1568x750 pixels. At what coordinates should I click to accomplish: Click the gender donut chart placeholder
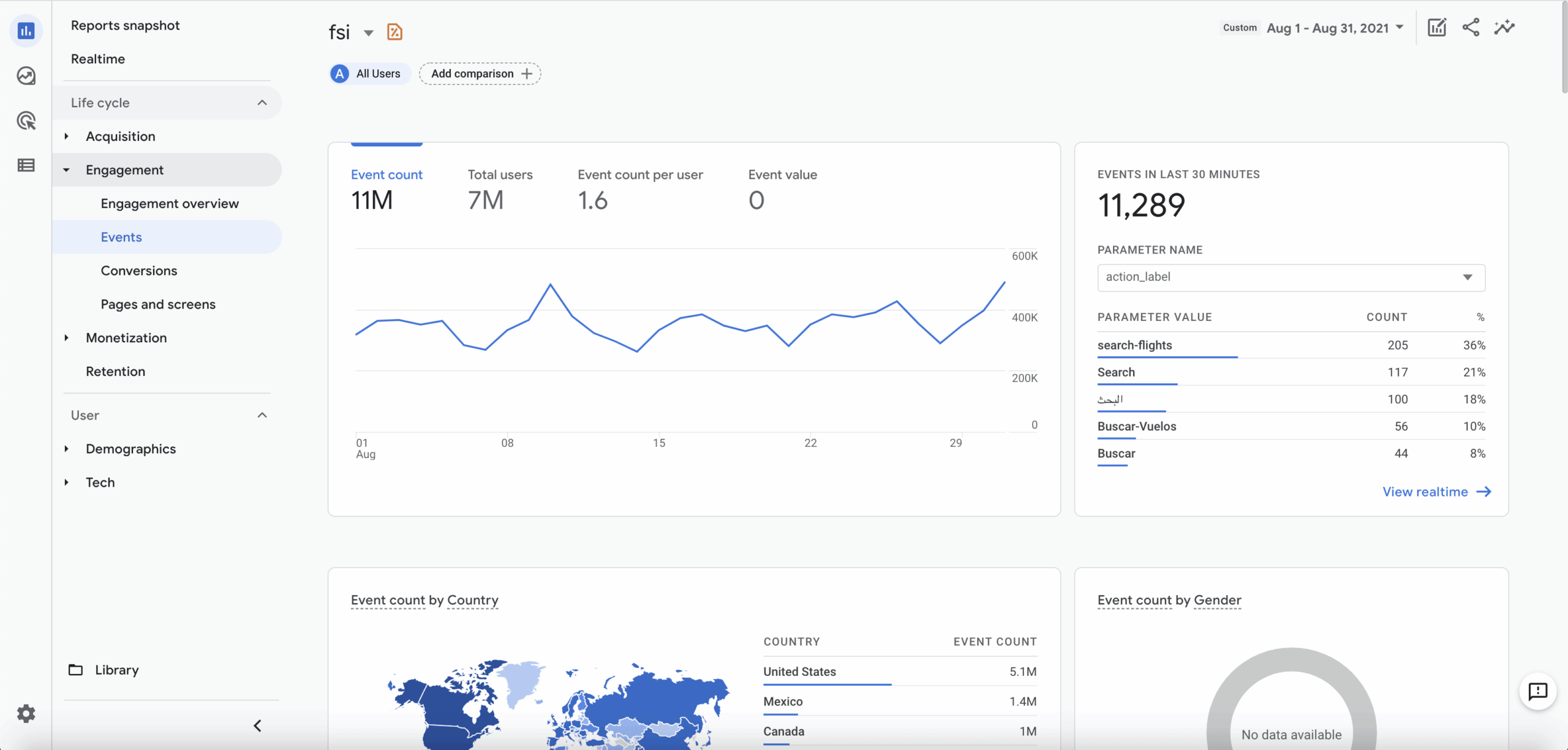point(1291,699)
